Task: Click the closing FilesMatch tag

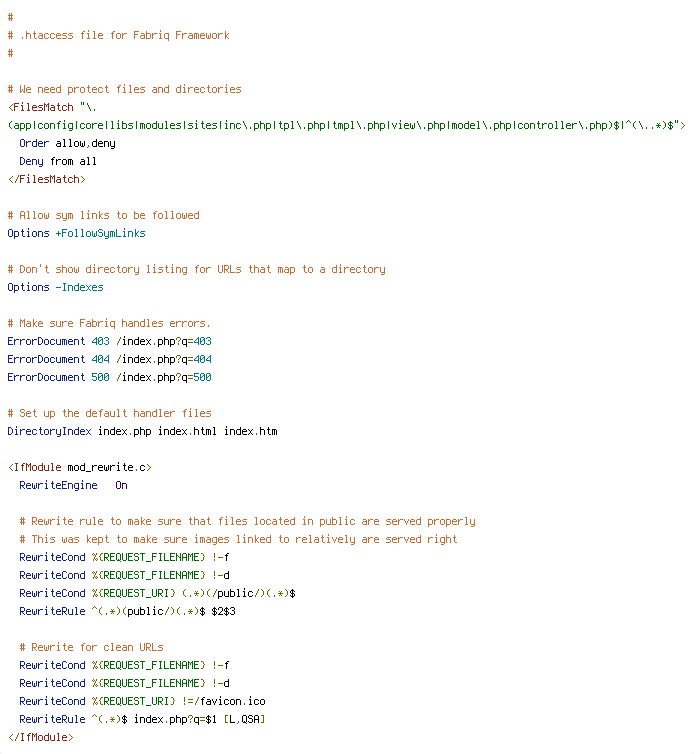Action: [x=47, y=179]
